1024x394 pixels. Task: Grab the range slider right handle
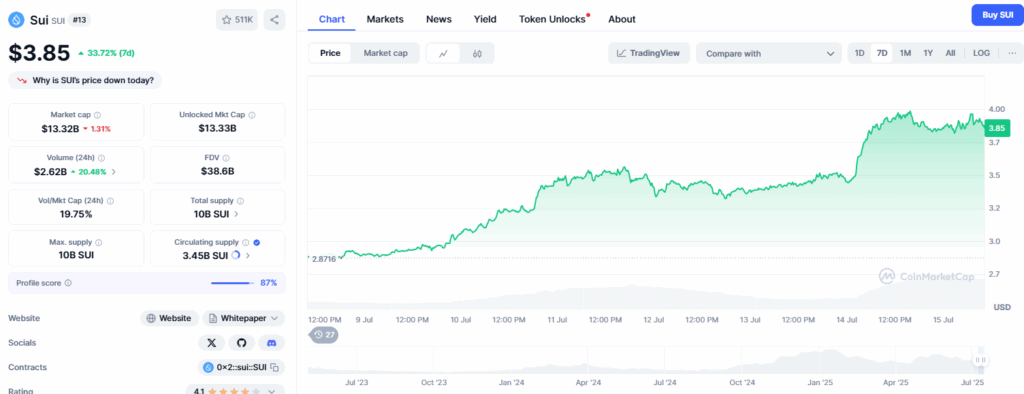(x=980, y=360)
